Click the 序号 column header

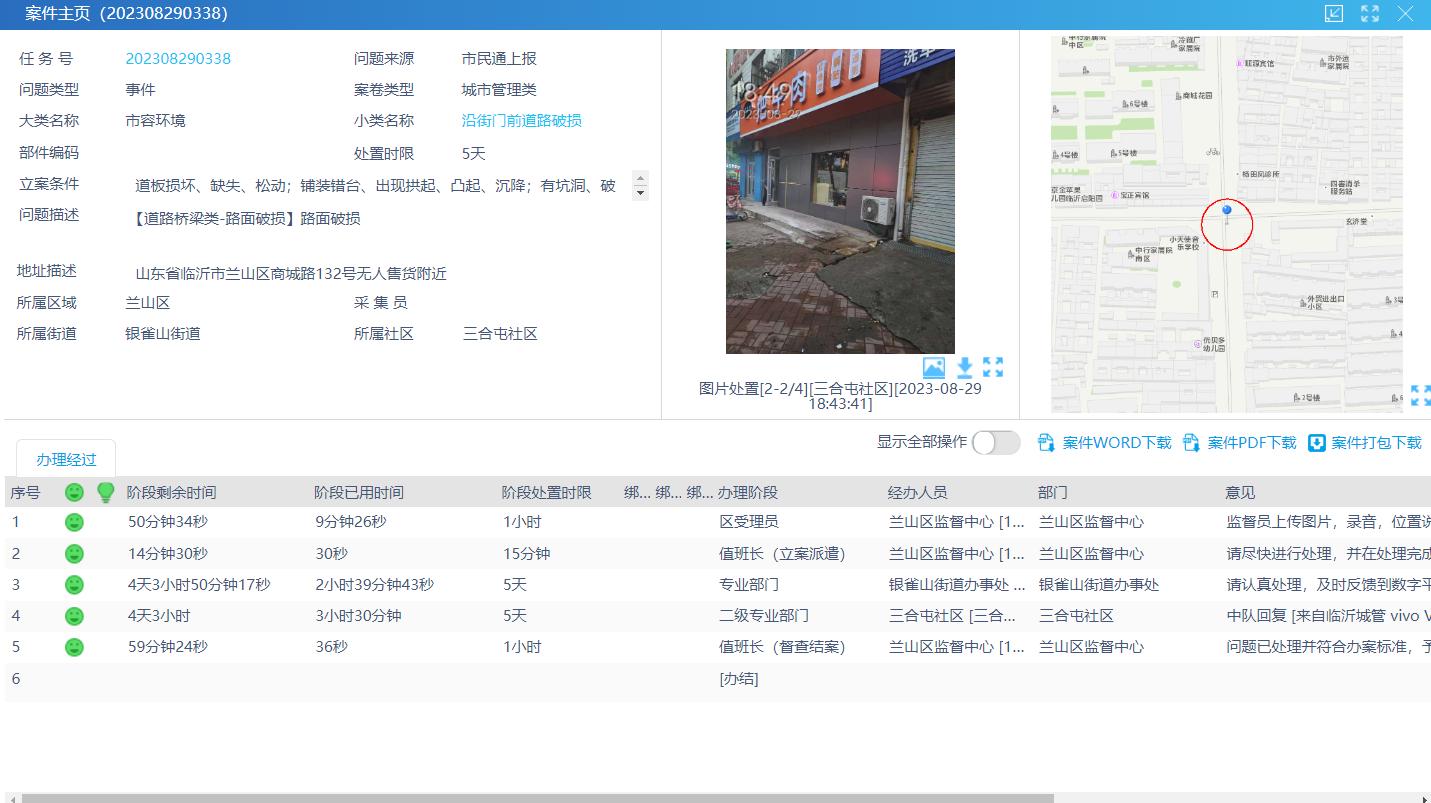25,492
